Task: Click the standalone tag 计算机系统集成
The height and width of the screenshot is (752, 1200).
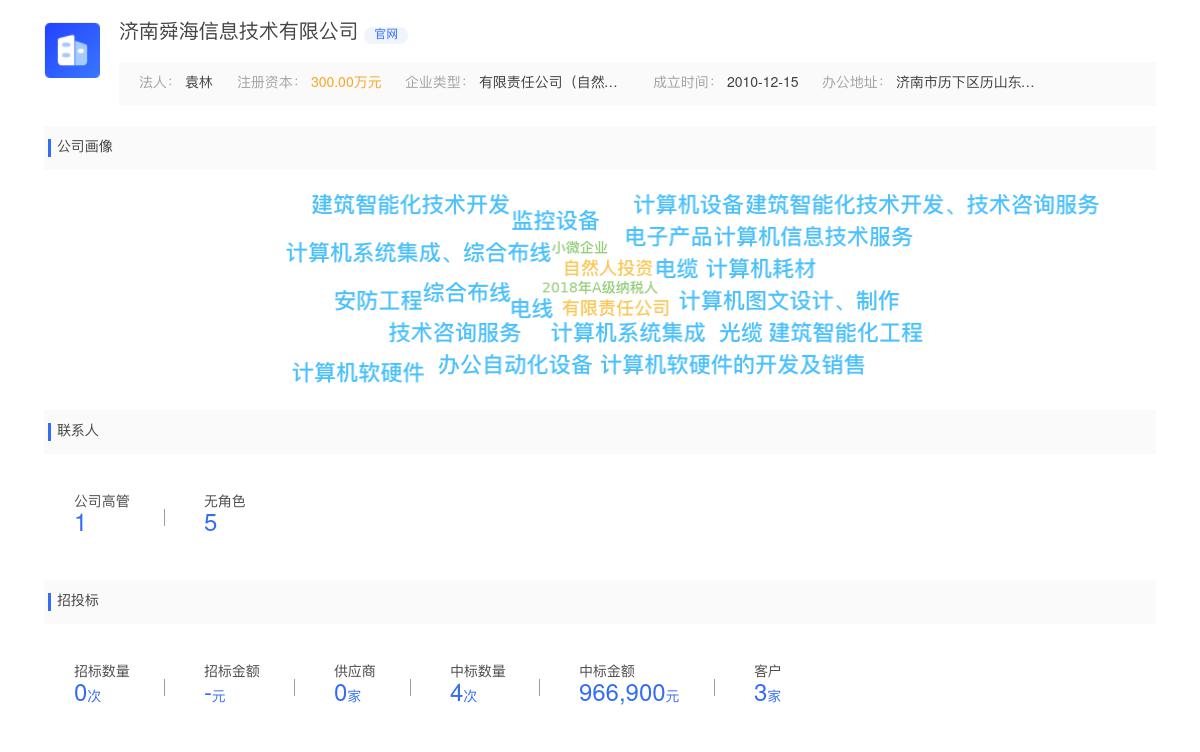Action: tap(628, 333)
